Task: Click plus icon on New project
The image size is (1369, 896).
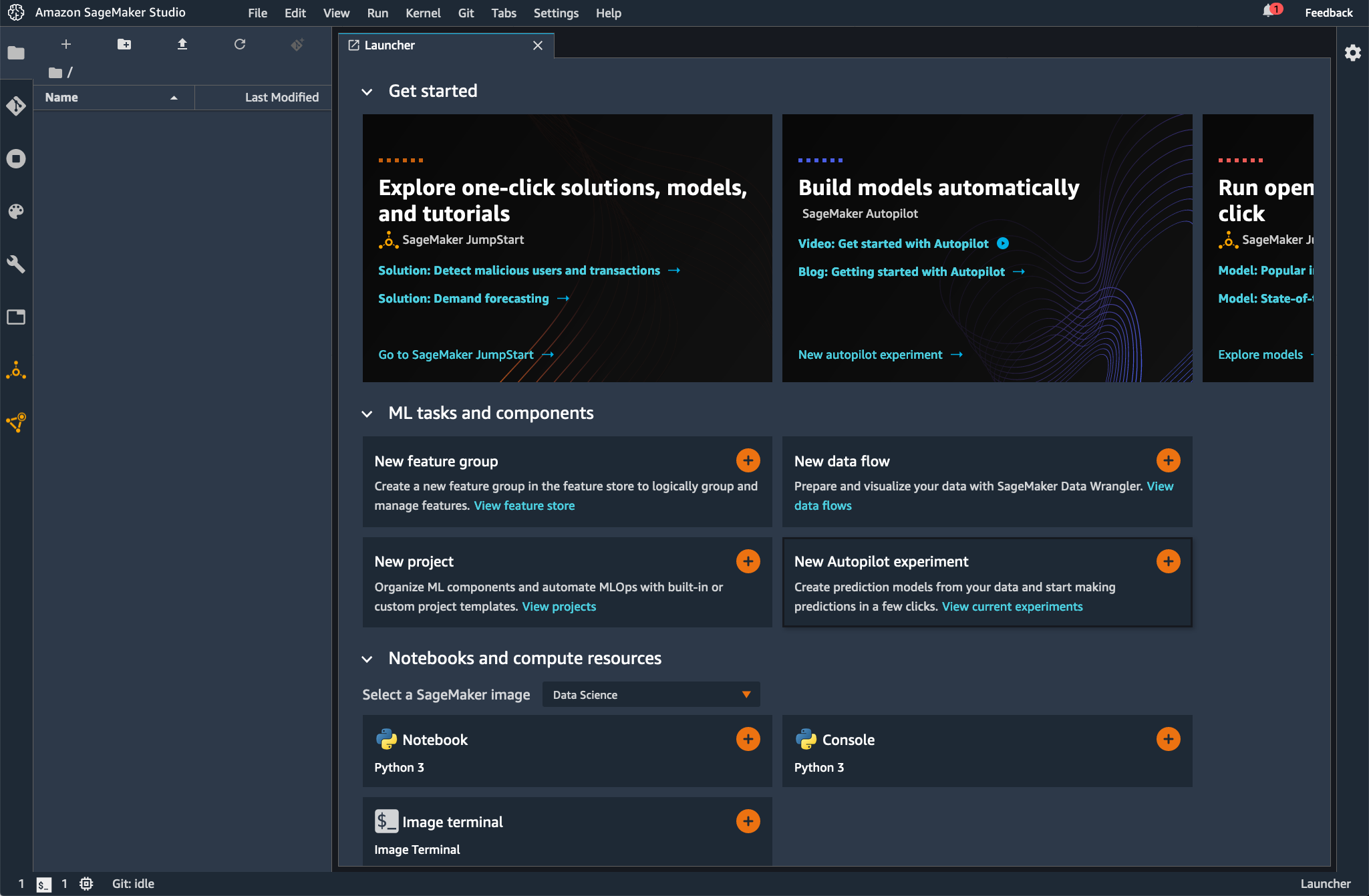Action: (x=748, y=561)
